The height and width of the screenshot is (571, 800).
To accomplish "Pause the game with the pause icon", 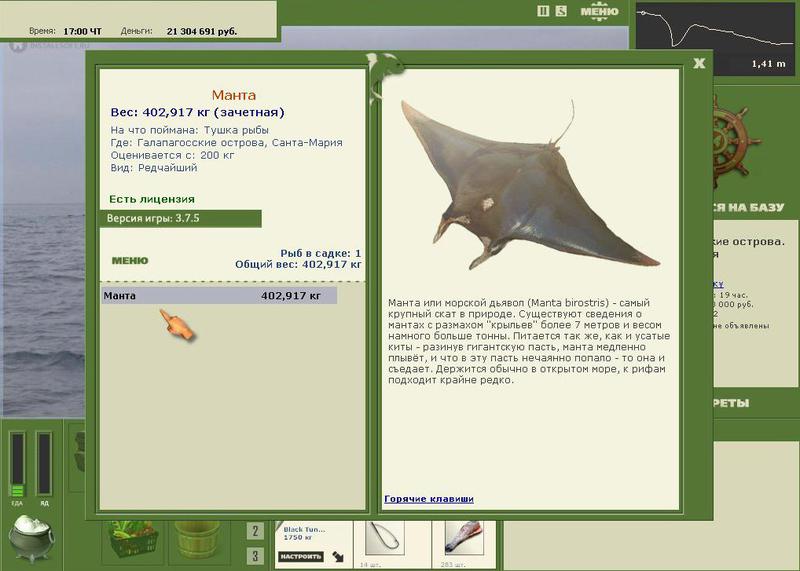I will (x=543, y=11).
